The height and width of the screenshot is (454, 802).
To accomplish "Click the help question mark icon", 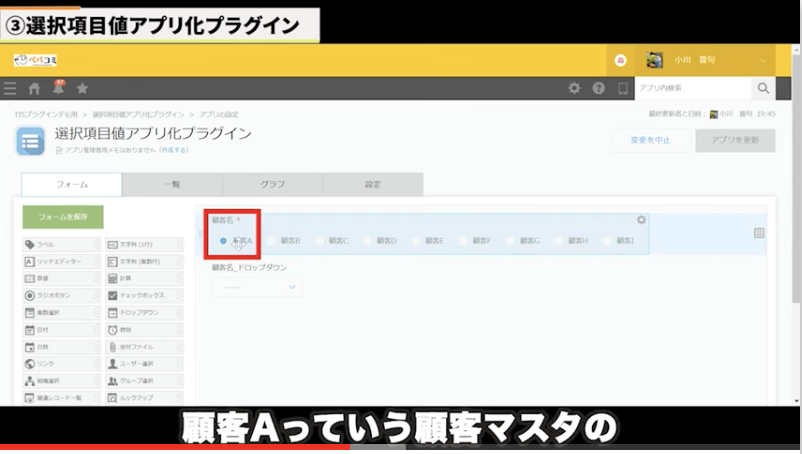I will [598, 89].
